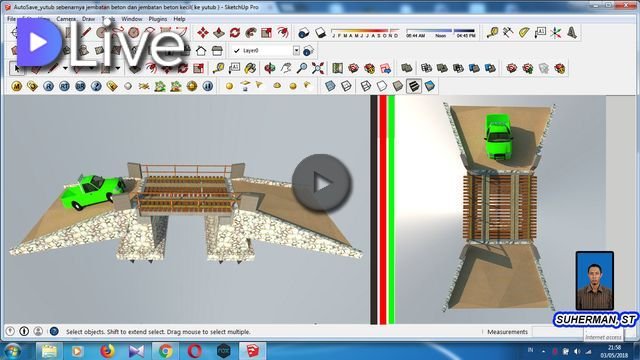640x360 pixels.
Task: Select the Dimensions tool
Action: [x=508, y=33]
